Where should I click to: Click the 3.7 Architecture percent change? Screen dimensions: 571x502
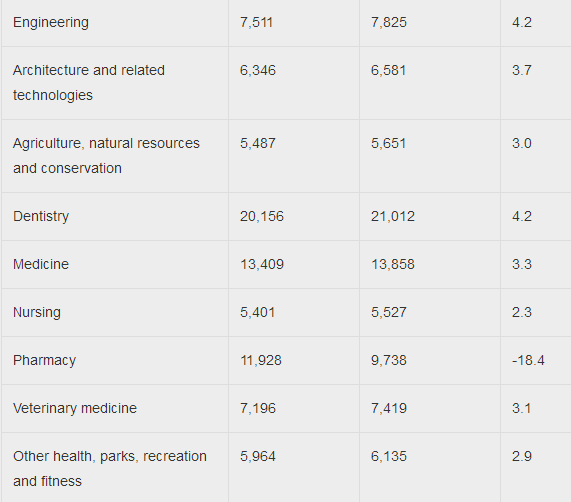(x=522, y=70)
